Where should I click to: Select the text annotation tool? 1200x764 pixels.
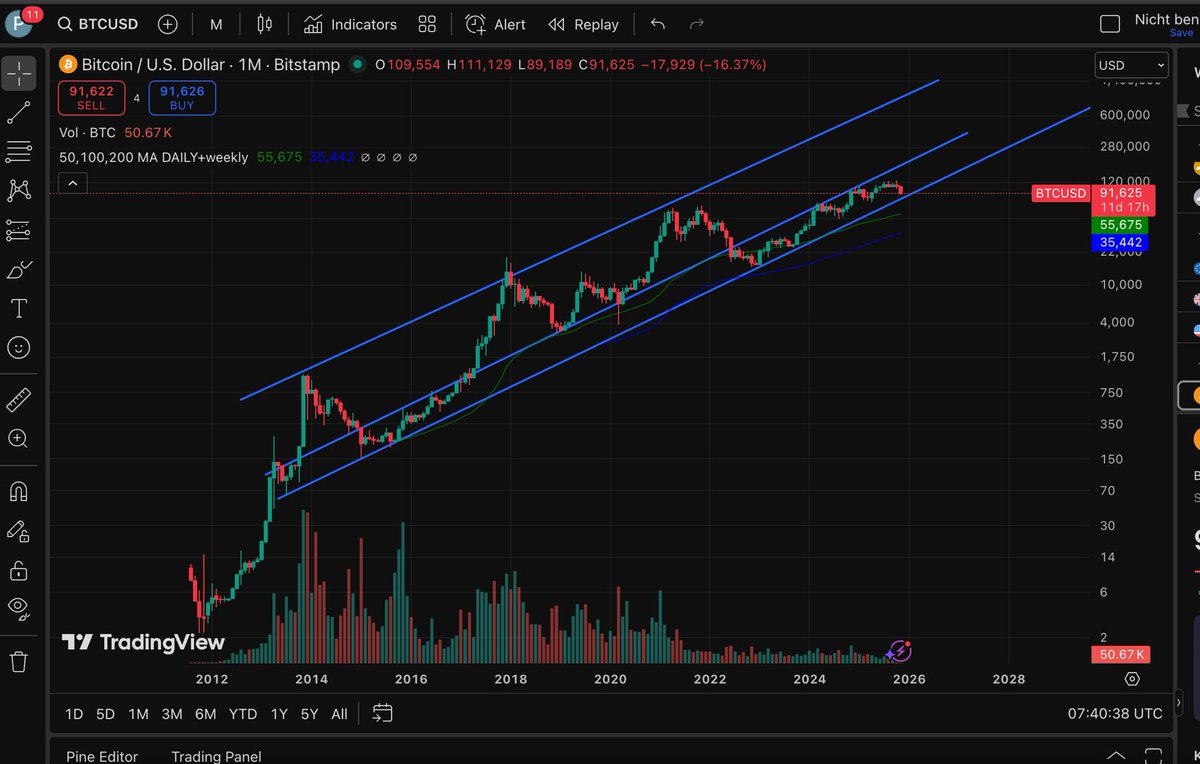(x=19, y=308)
